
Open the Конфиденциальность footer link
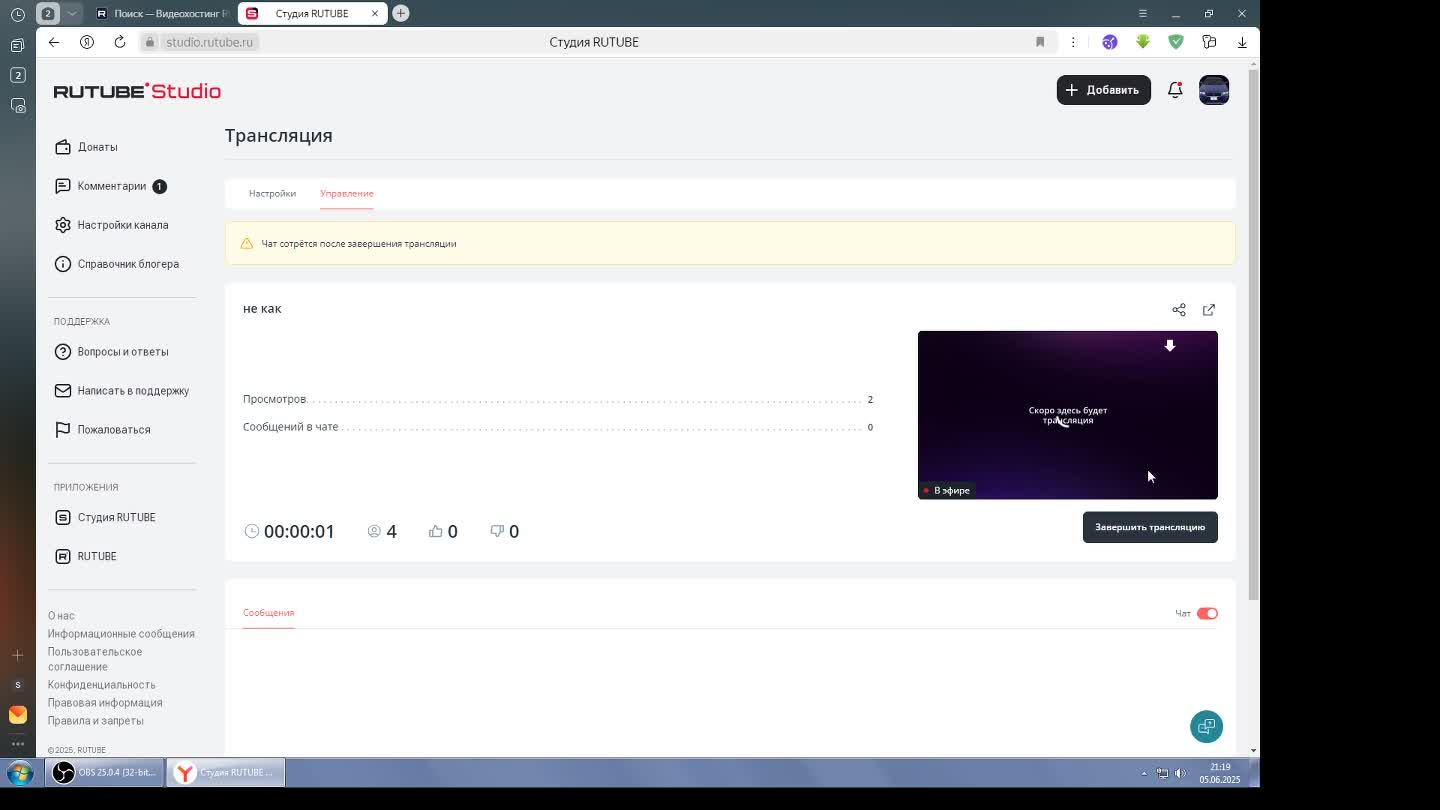[102, 685]
